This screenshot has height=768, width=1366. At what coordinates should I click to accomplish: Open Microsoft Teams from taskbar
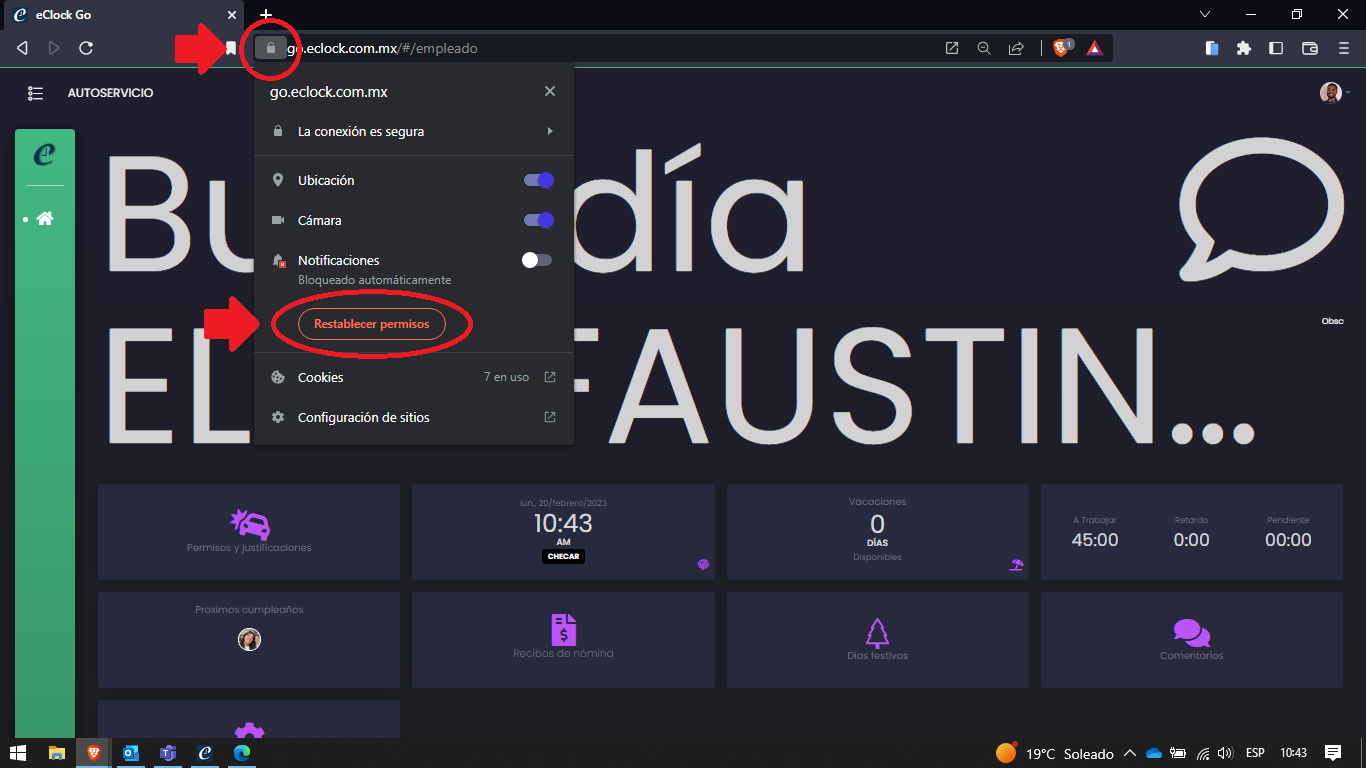pyautogui.click(x=168, y=753)
